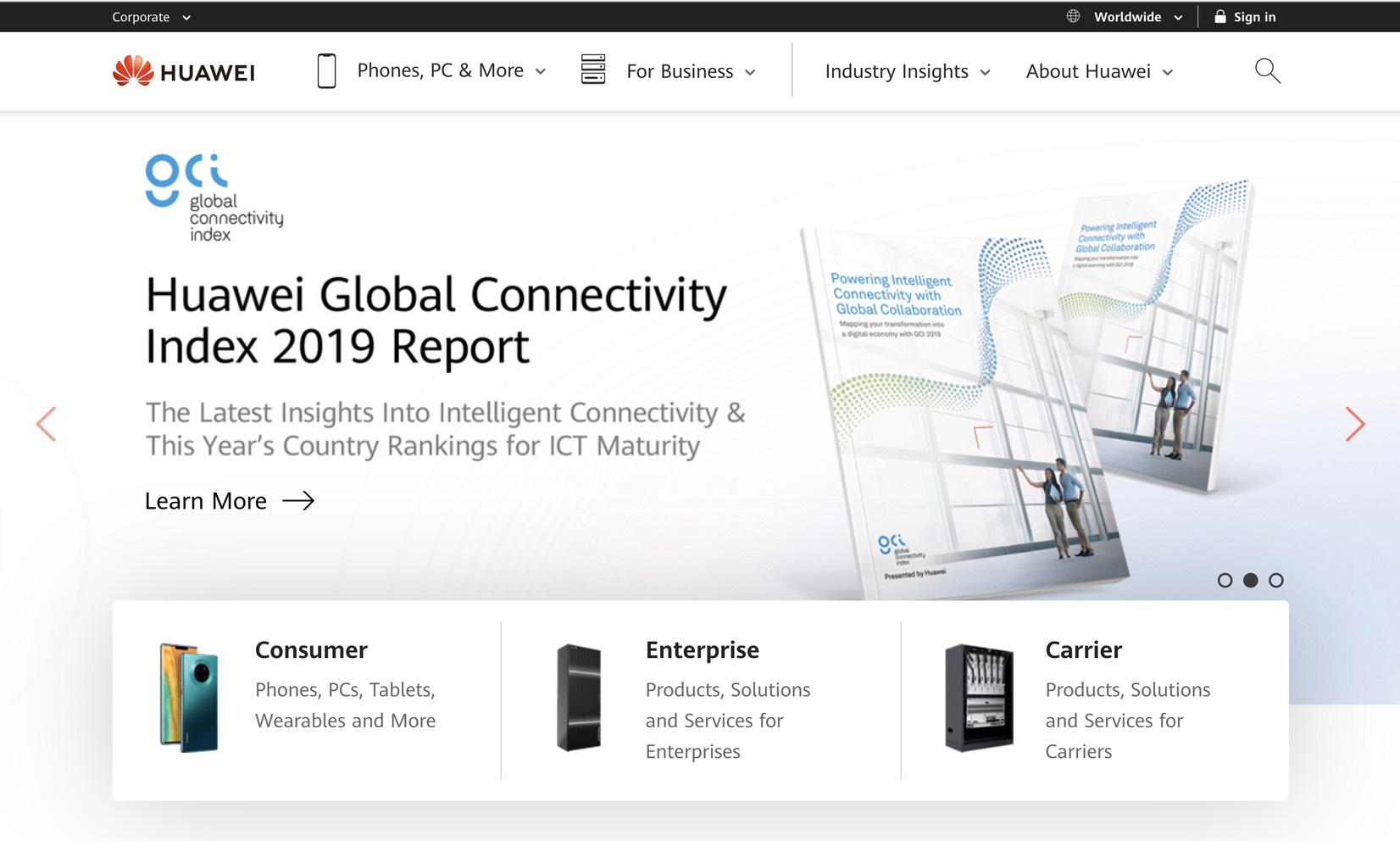Select the second carousel dot
Image resolution: width=1400 pixels, height=841 pixels.
pyautogui.click(x=1250, y=581)
